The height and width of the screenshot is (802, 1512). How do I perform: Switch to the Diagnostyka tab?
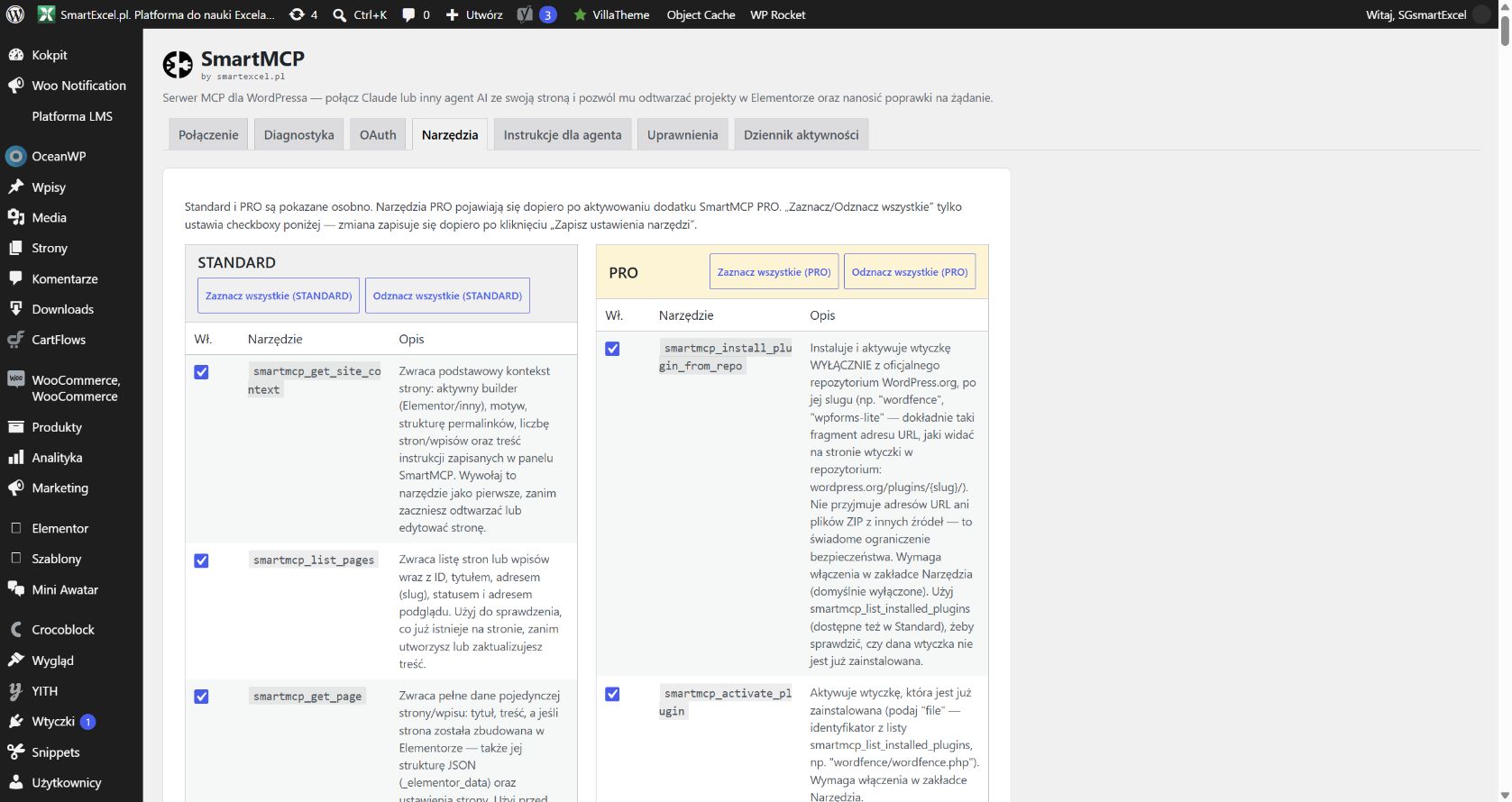(x=299, y=134)
